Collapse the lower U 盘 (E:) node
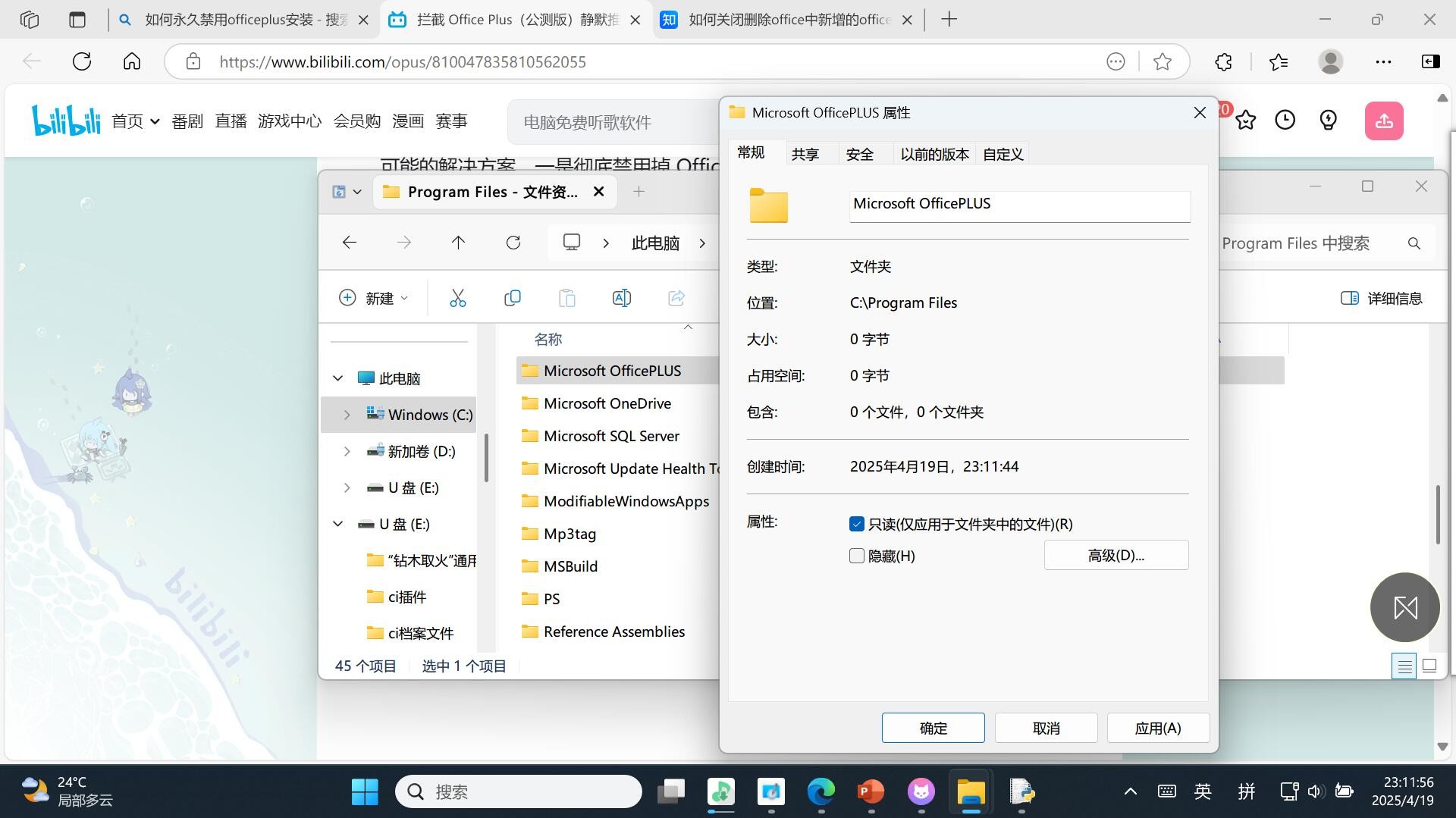This screenshot has width=1456, height=818. (x=338, y=524)
